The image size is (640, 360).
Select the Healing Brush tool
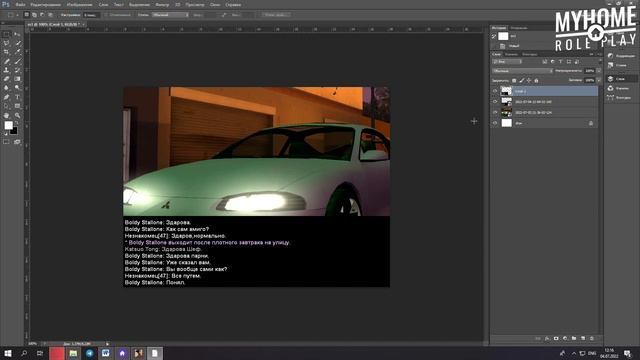(6, 61)
